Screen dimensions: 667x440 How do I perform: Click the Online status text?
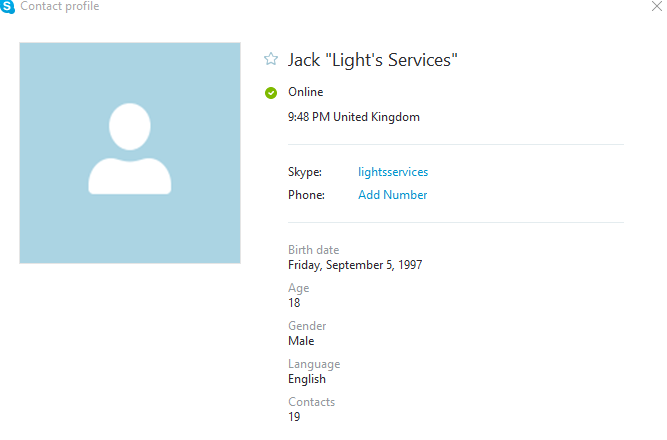point(306,92)
